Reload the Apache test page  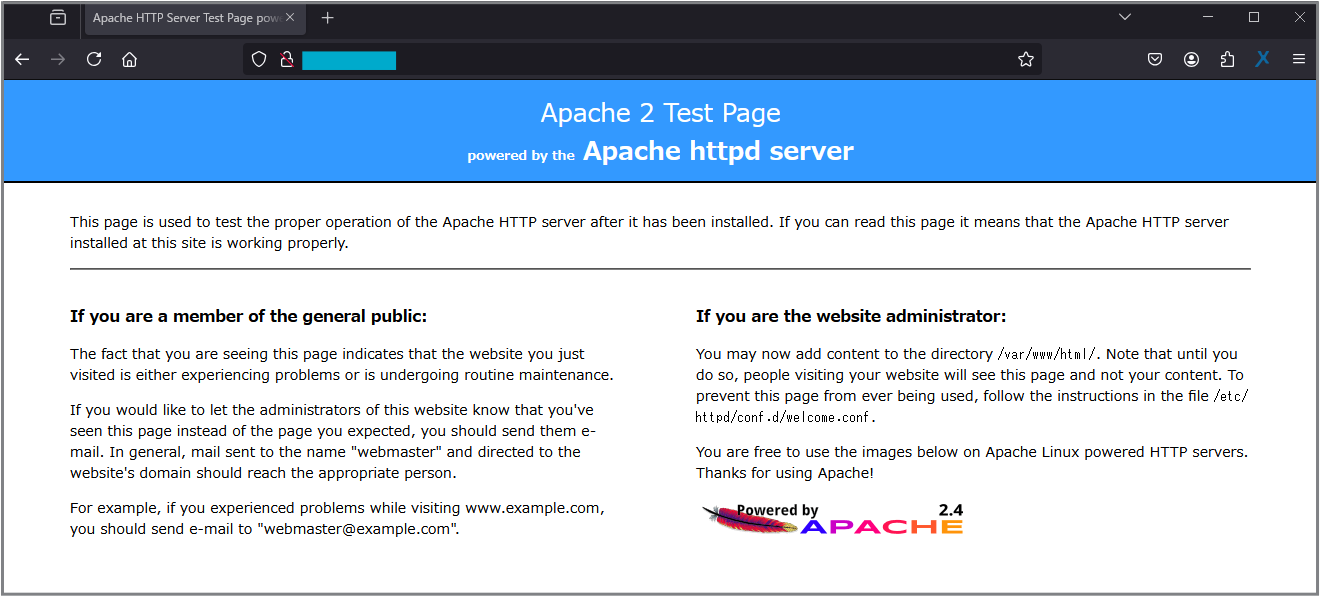94,60
